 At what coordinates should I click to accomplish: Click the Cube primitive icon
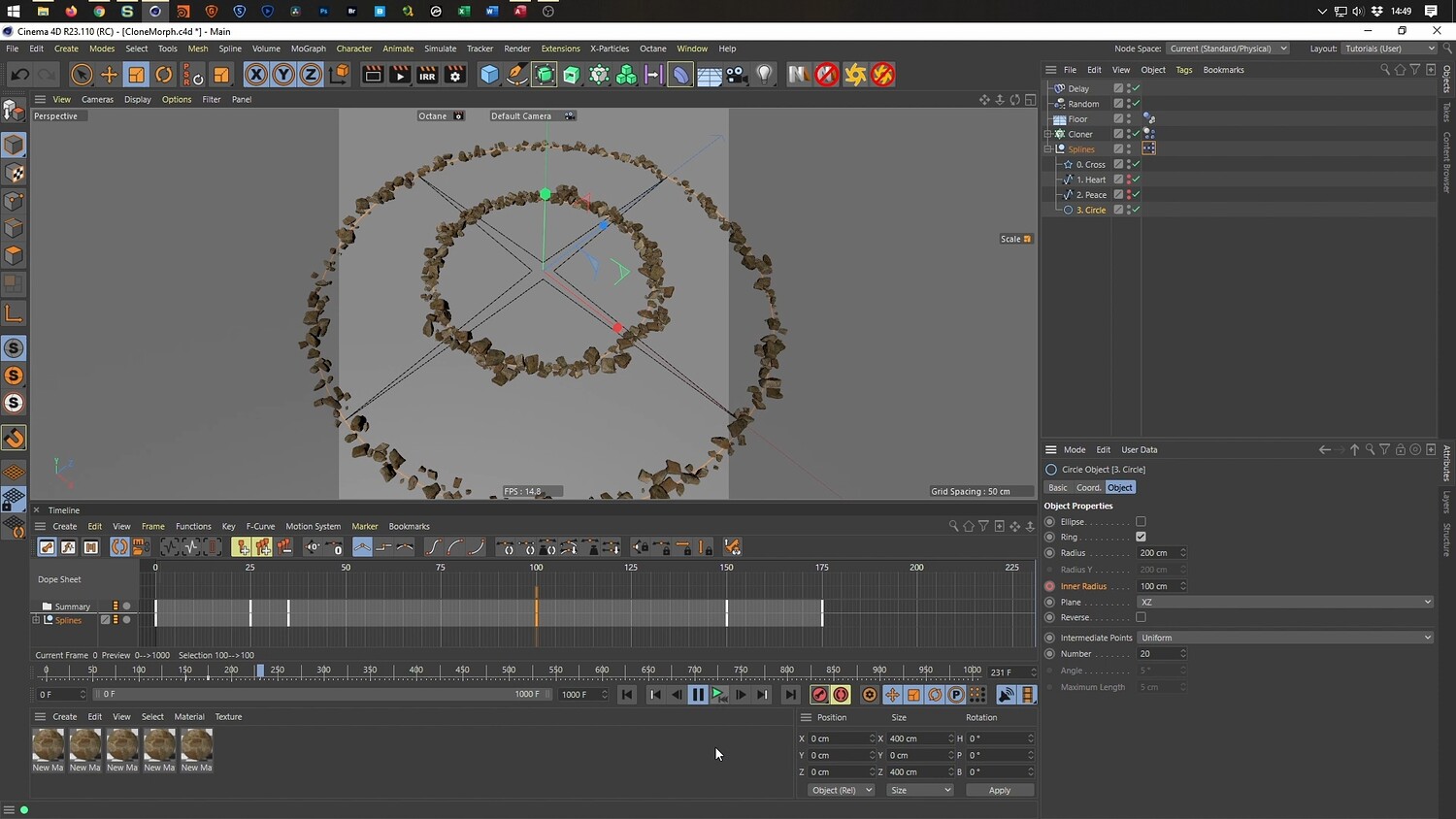[489, 75]
